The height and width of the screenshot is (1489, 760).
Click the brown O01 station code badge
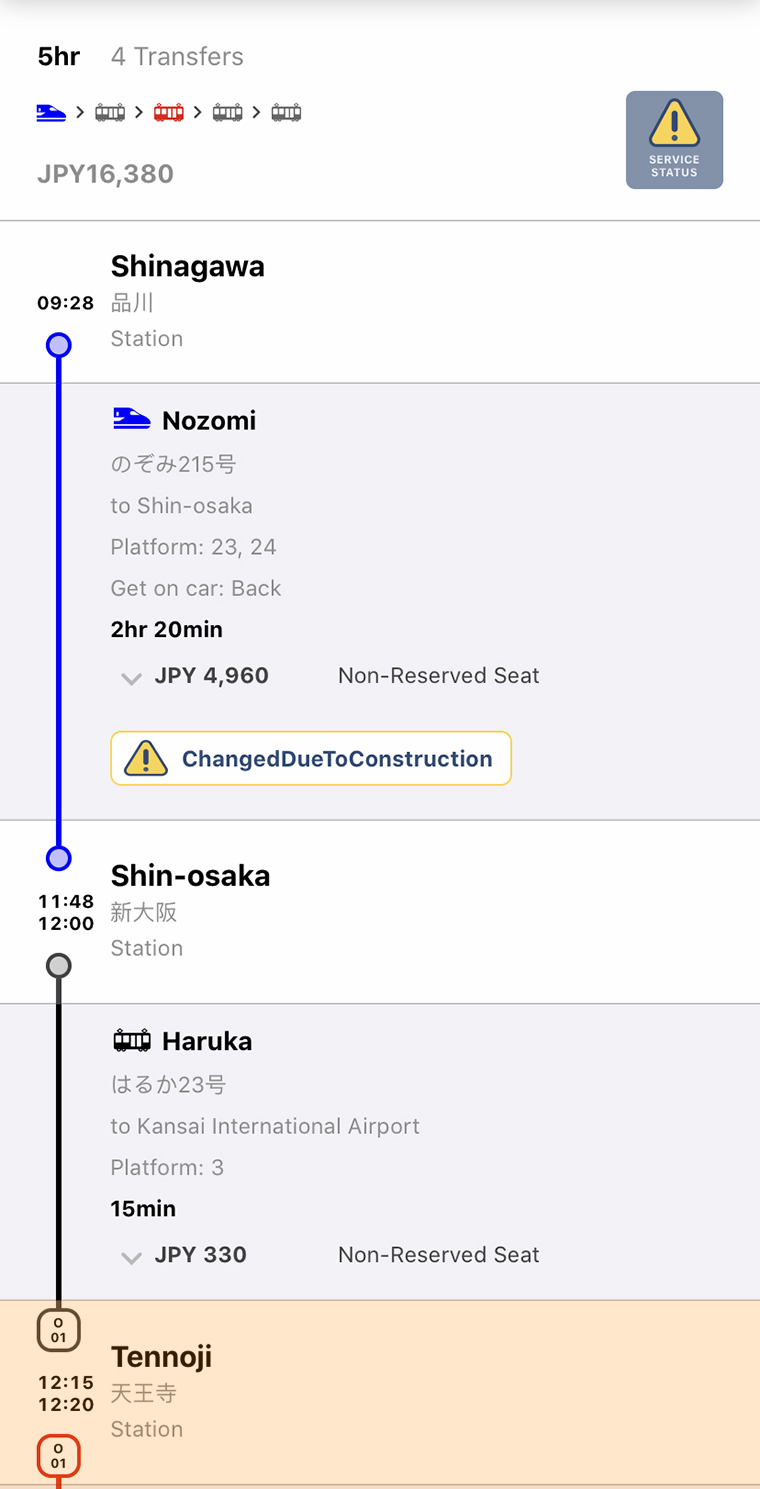(x=59, y=1331)
